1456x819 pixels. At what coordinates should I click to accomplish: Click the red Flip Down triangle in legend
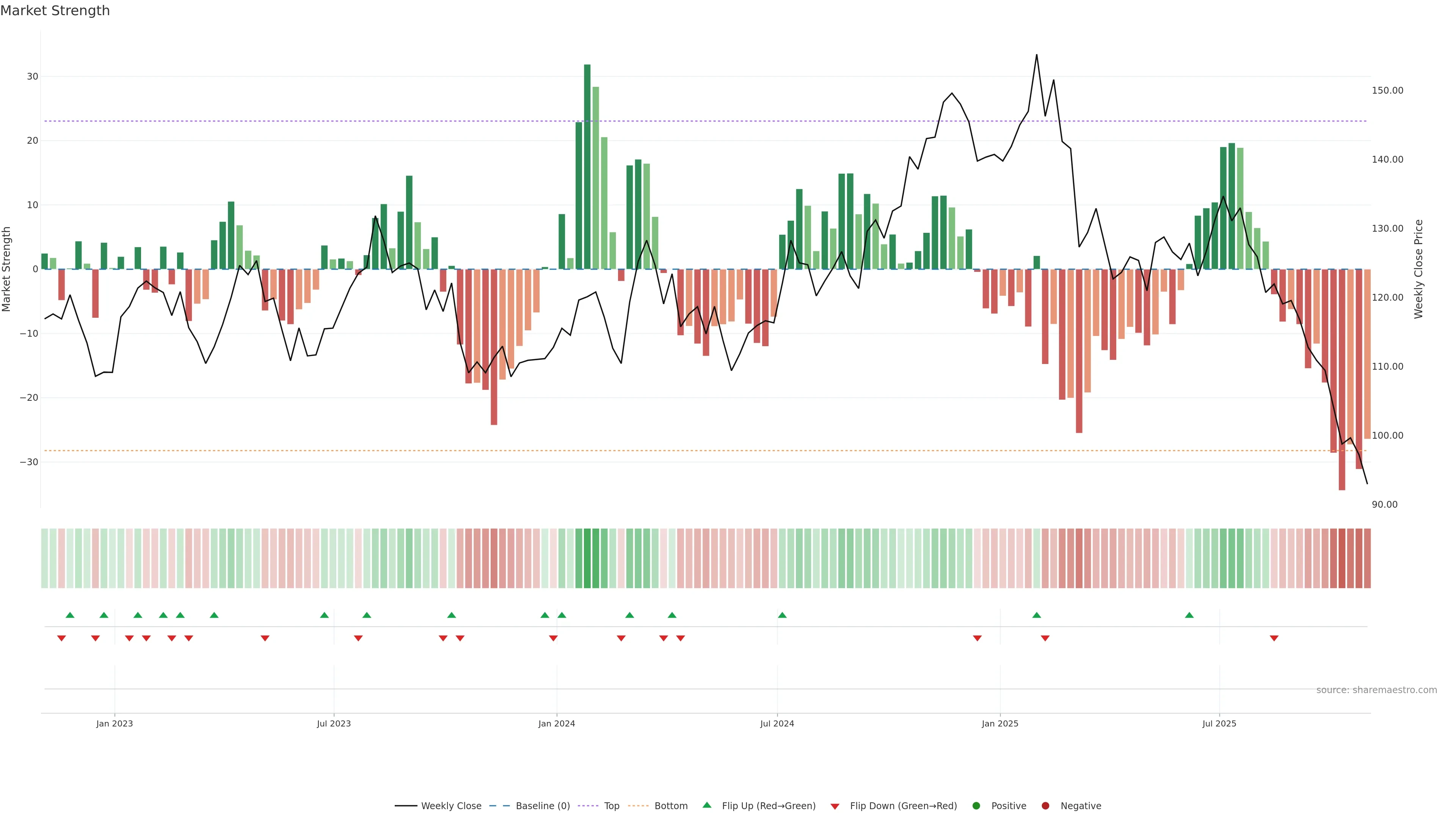(x=835, y=806)
